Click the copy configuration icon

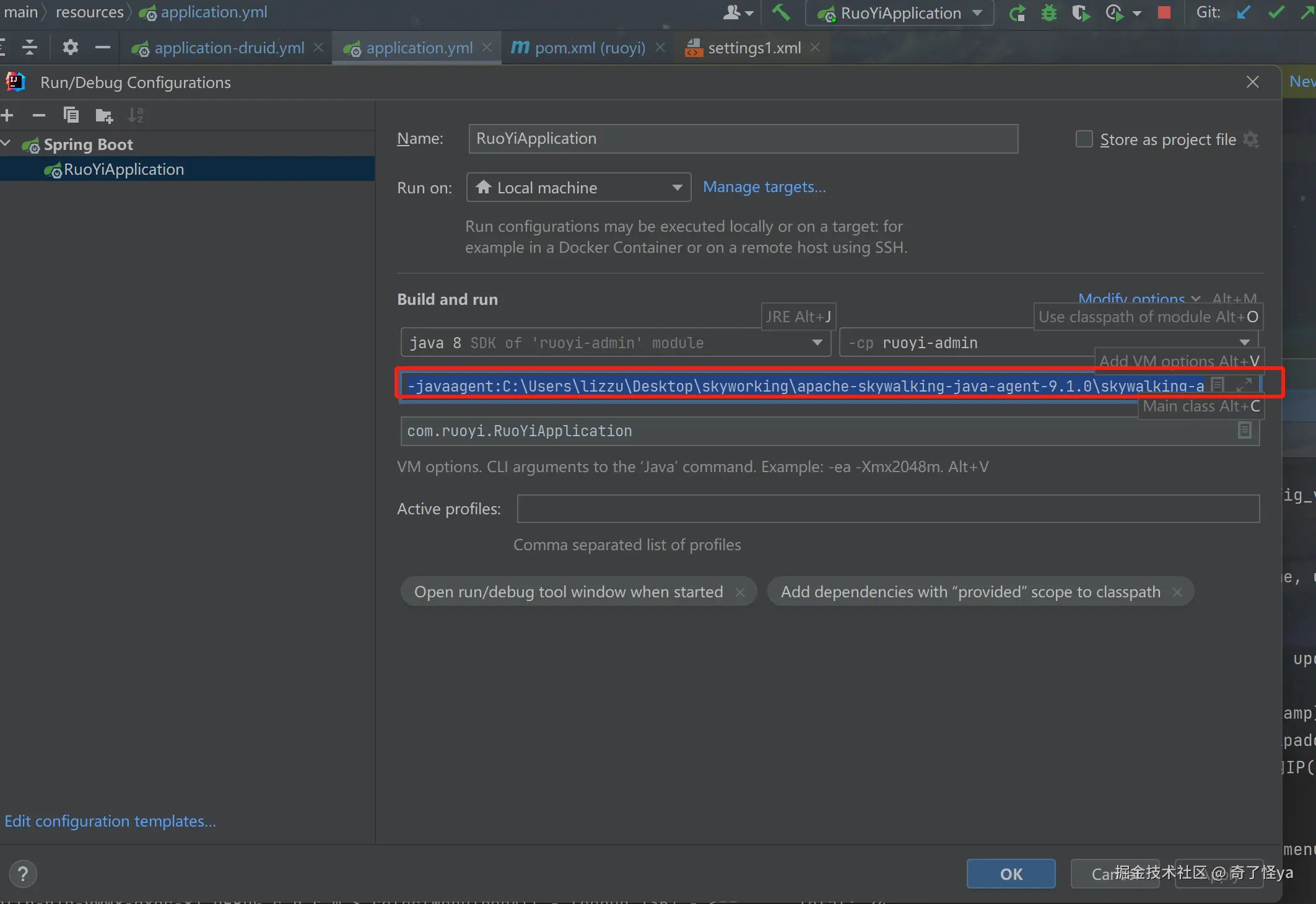[x=71, y=115]
